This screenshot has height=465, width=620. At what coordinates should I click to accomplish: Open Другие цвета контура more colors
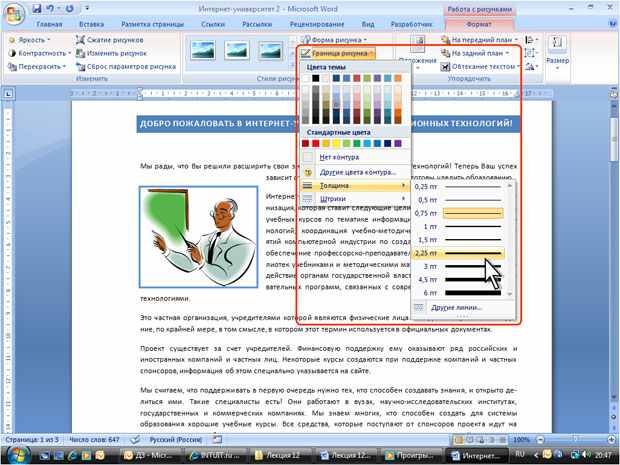(354, 172)
